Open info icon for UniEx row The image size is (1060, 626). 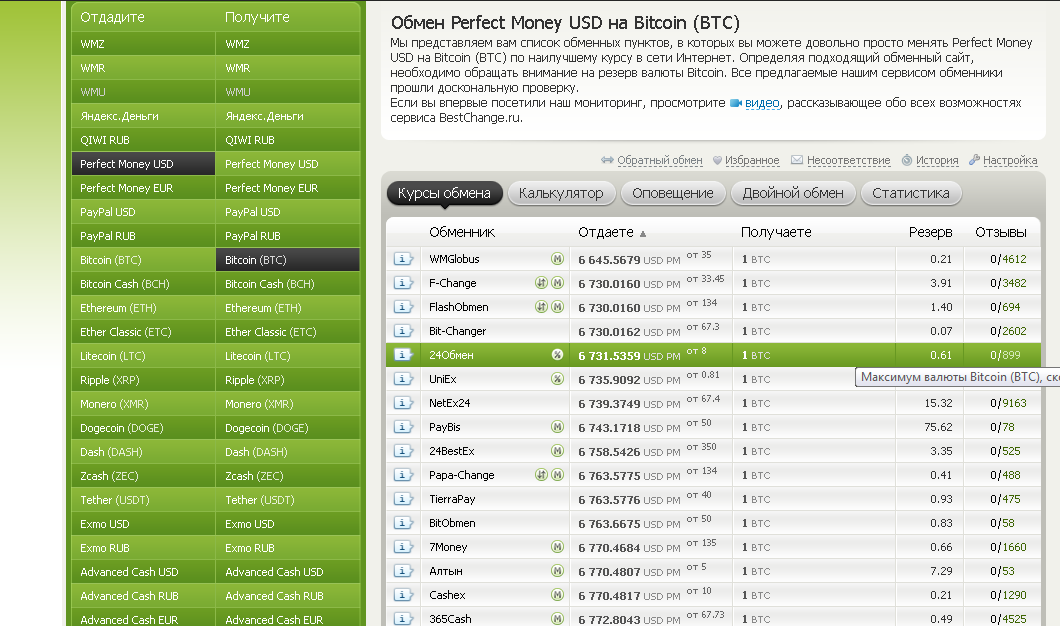point(403,379)
